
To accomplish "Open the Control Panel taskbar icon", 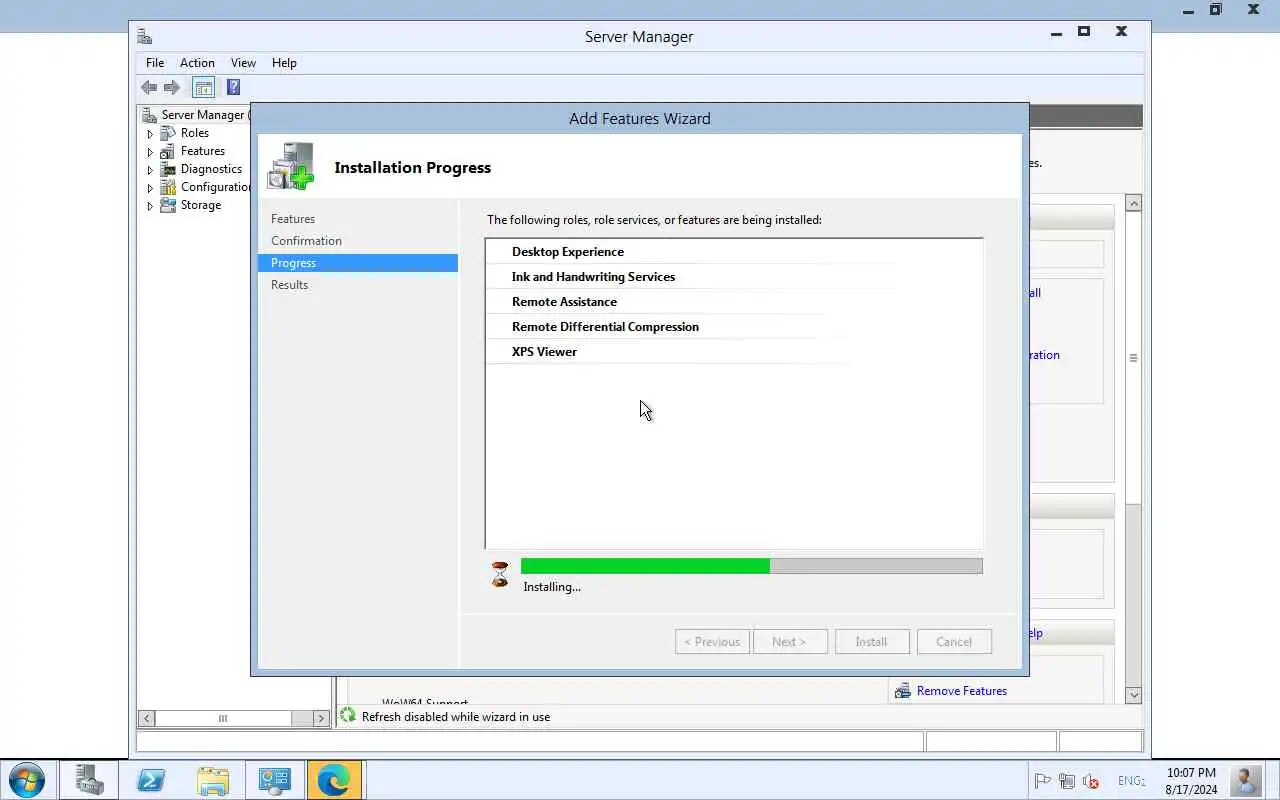I will [274, 780].
